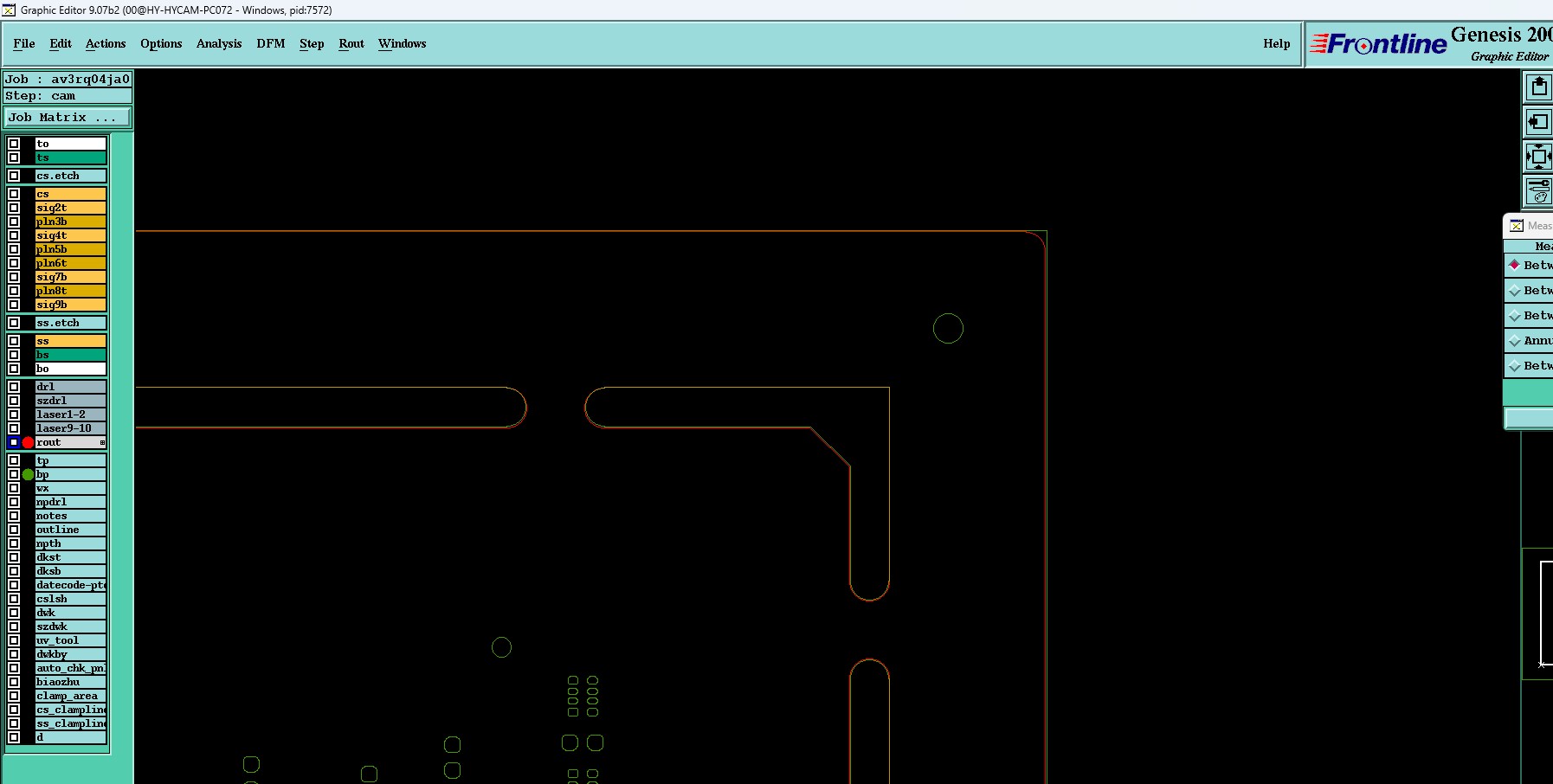Toggle the checkbox for layer 'to'
Screen dimensions: 1553x784
coord(14,144)
